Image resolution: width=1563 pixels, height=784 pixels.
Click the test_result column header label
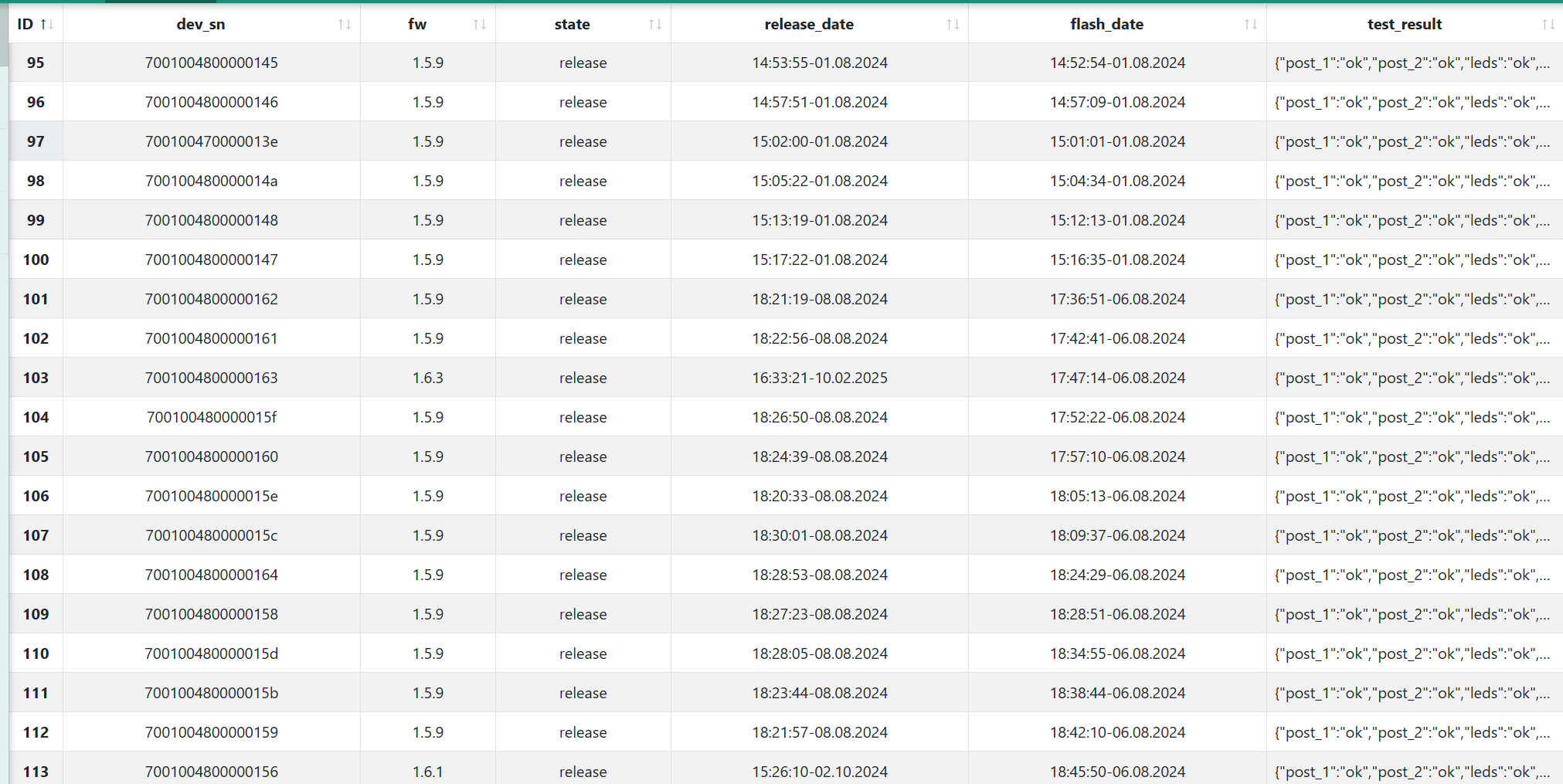click(1405, 25)
